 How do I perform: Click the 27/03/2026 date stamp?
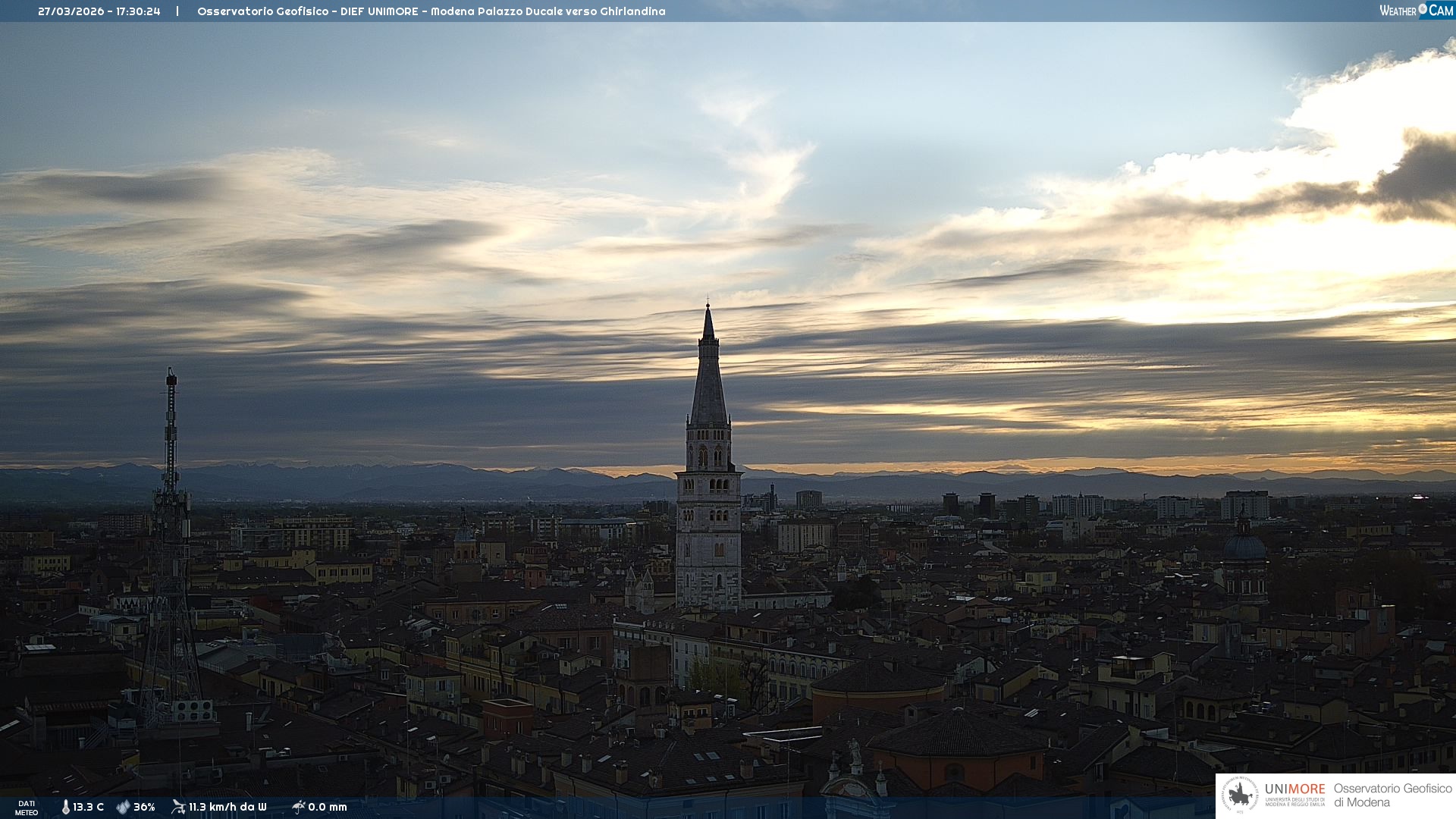[x=71, y=11]
